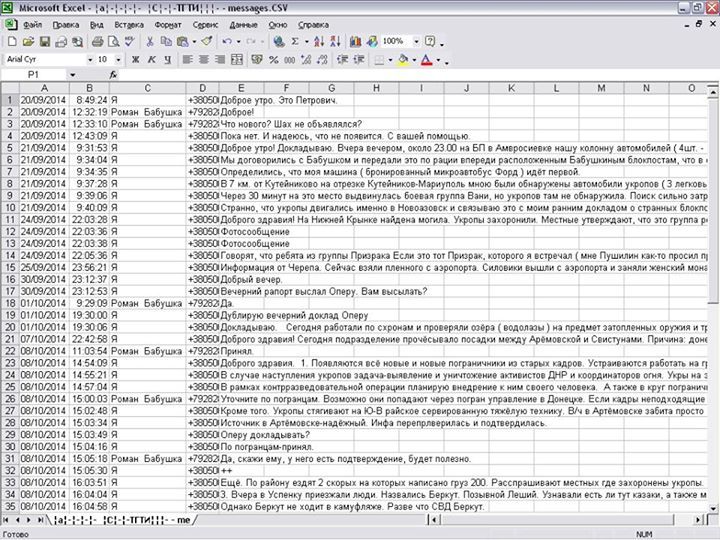This screenshot has width=720, height=540.
Task: Click the AutoSum sigma icon
Action: (x=296, y=42)
